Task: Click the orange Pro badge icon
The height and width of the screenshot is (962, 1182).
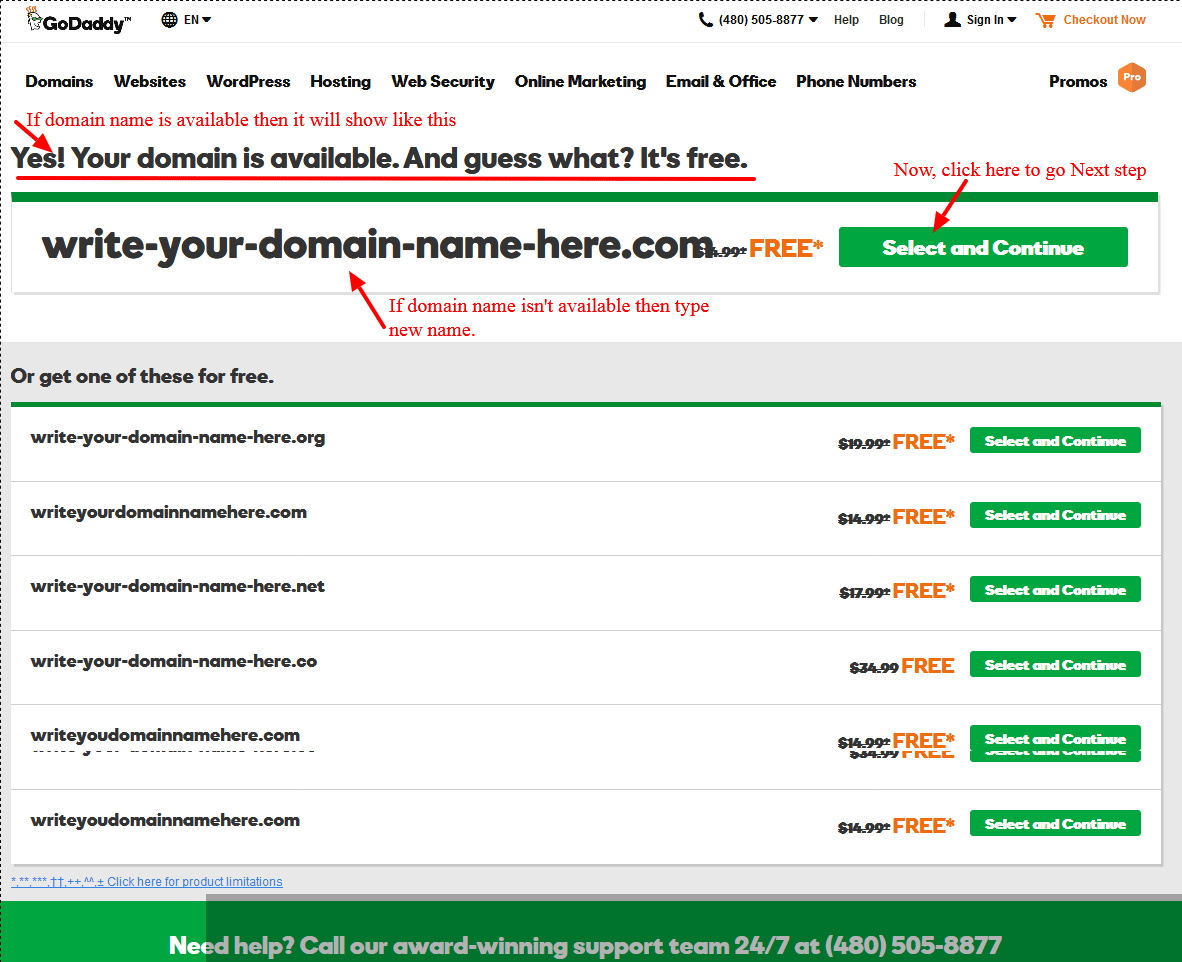Action: pyautogui.click(x=1131, y=77)
